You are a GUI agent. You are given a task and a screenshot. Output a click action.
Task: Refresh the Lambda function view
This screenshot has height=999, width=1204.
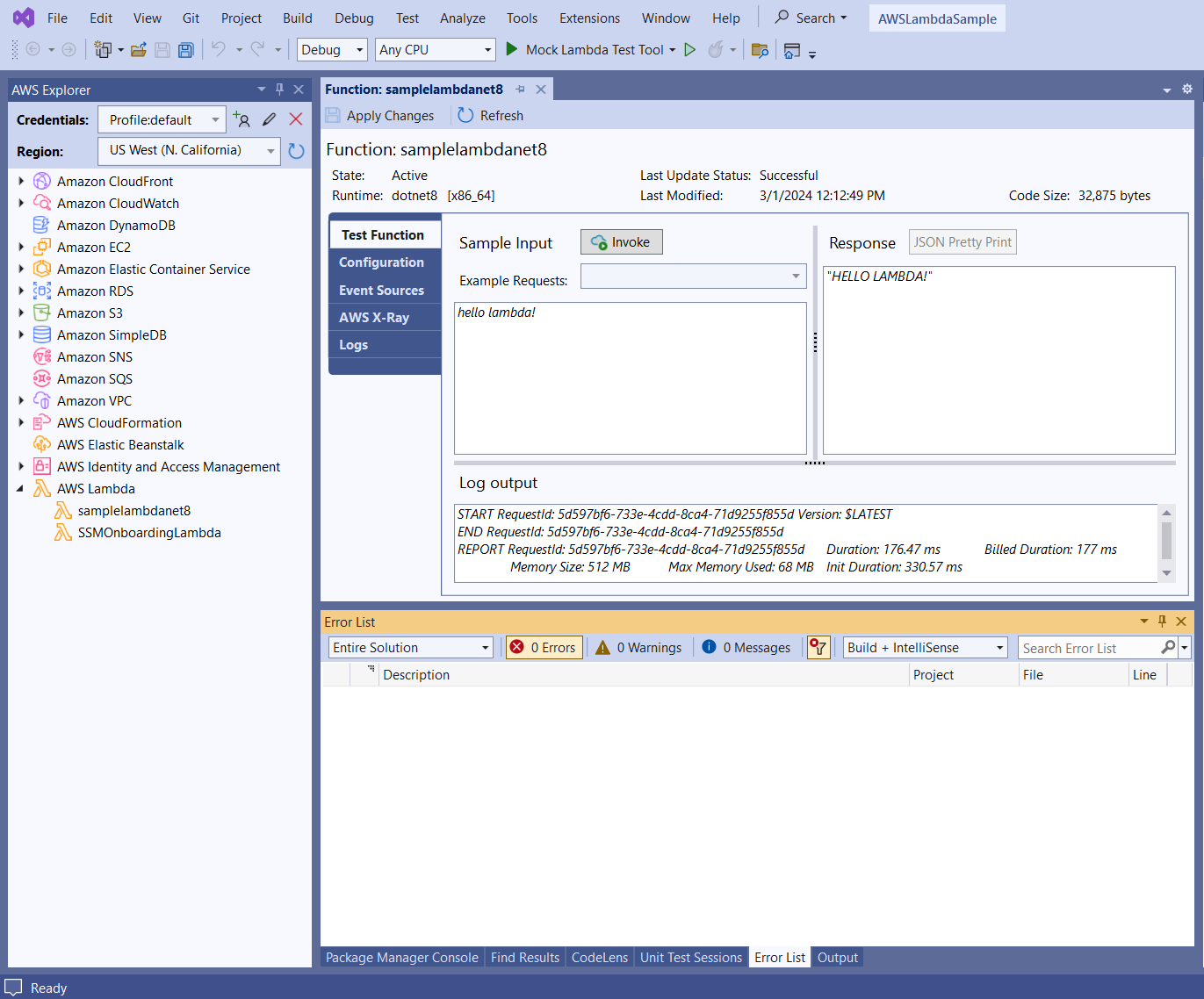tap(490, 115)
